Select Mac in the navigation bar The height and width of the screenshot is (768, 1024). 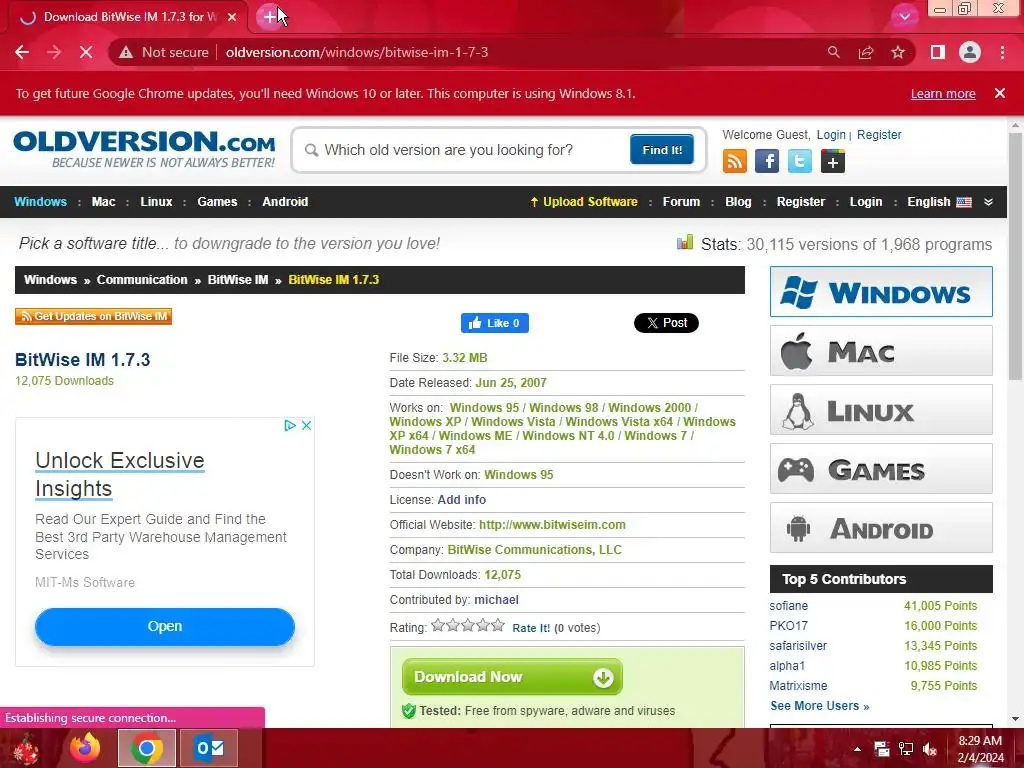(103, 202)
